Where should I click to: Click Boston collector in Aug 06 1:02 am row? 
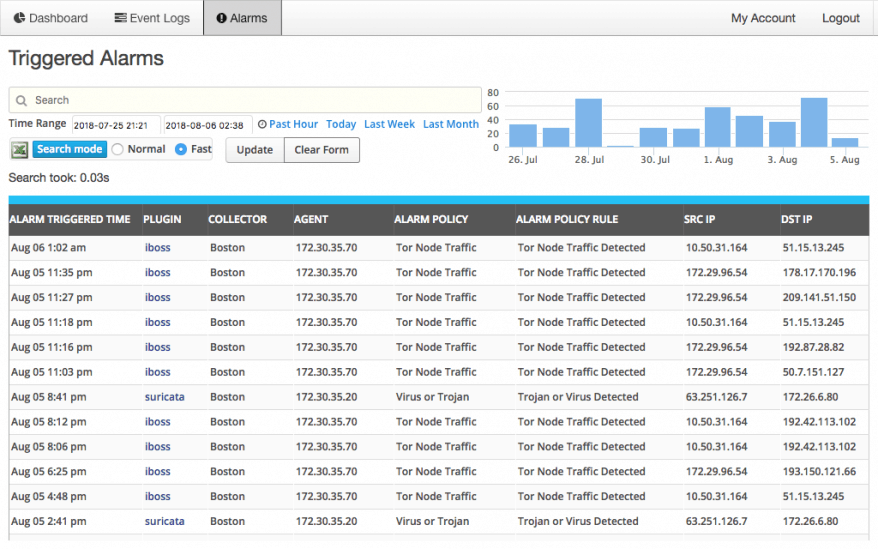point(227,248)
